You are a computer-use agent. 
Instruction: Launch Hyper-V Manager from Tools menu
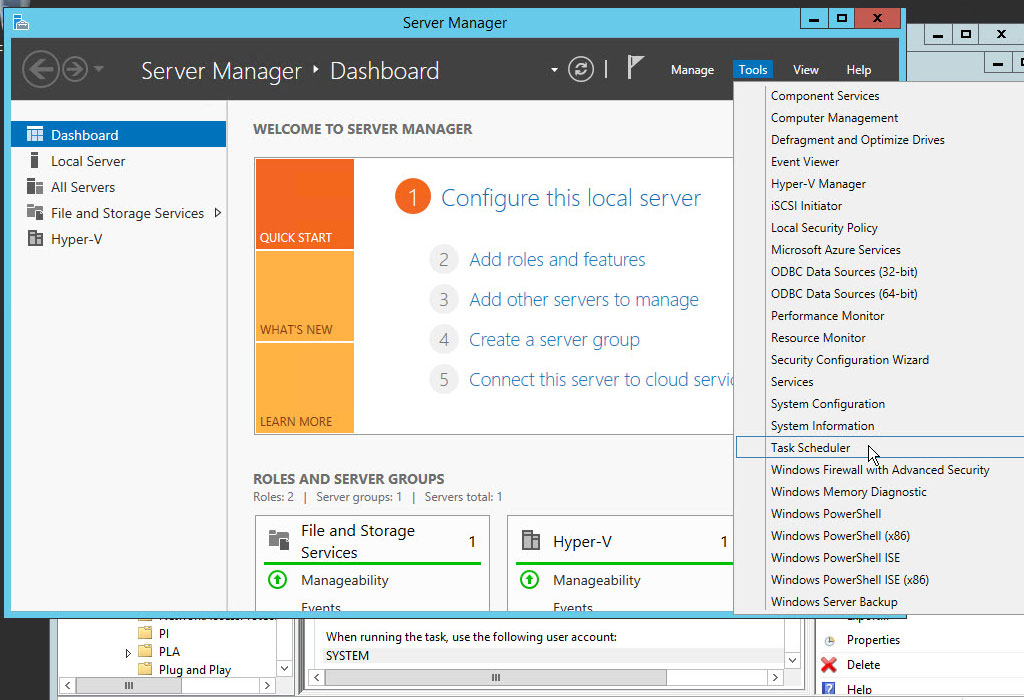pos(818,184)
